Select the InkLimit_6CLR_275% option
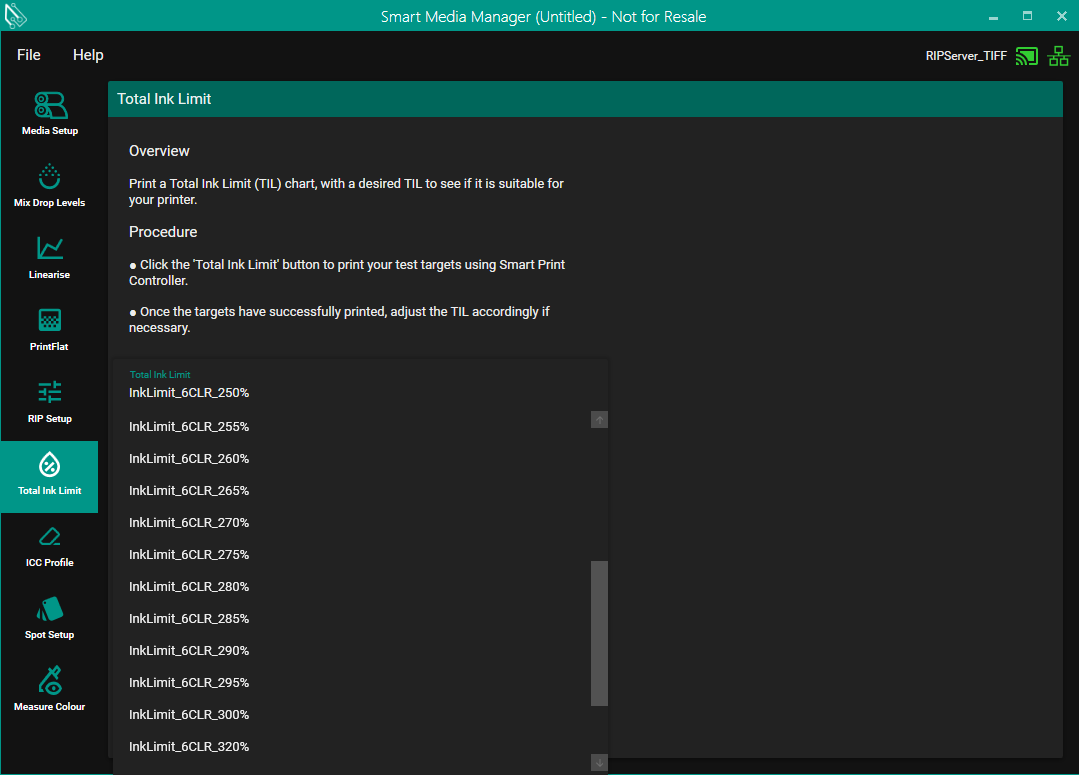Image resolution: width=1079 pixels, height=775 pixels. click(x=189, y=555)
